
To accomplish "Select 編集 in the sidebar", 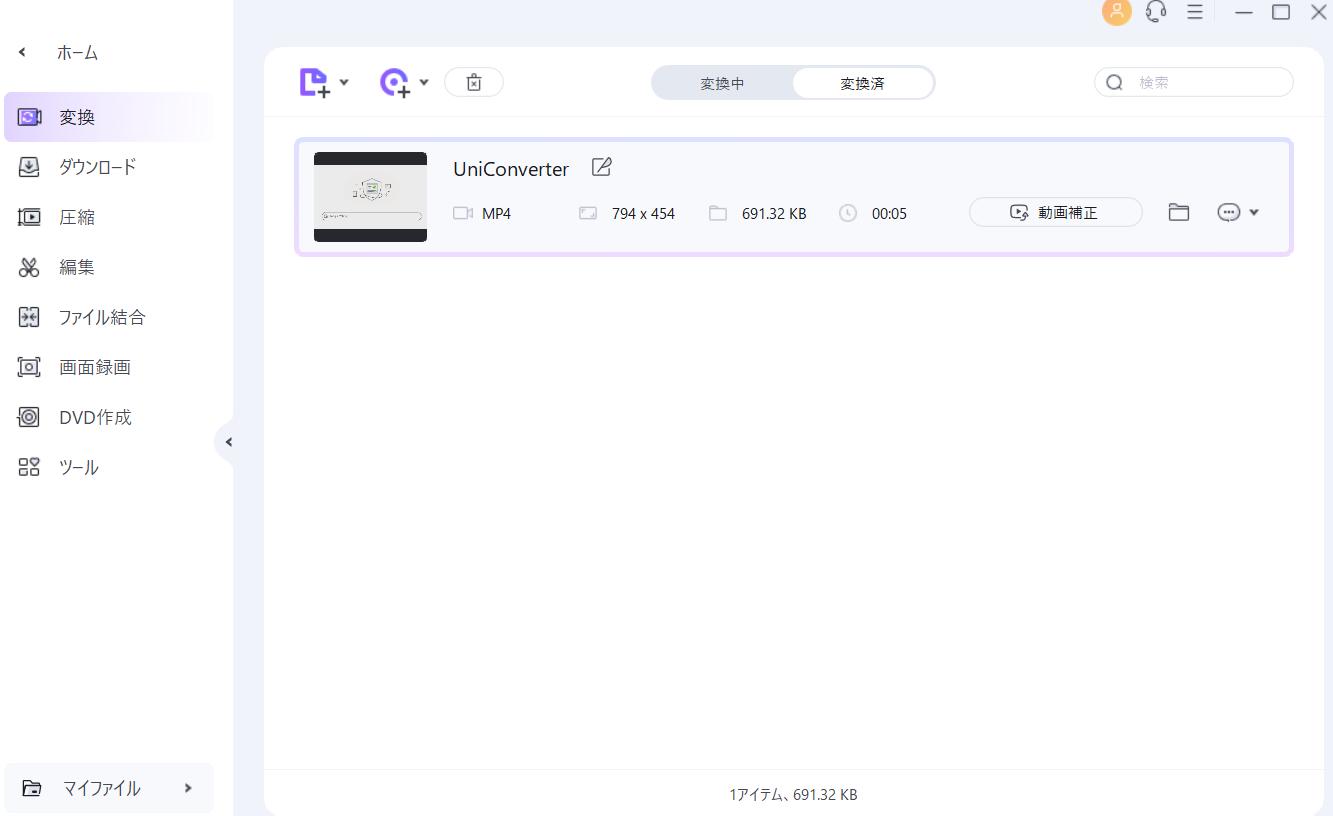I will (x=108, y=267).
